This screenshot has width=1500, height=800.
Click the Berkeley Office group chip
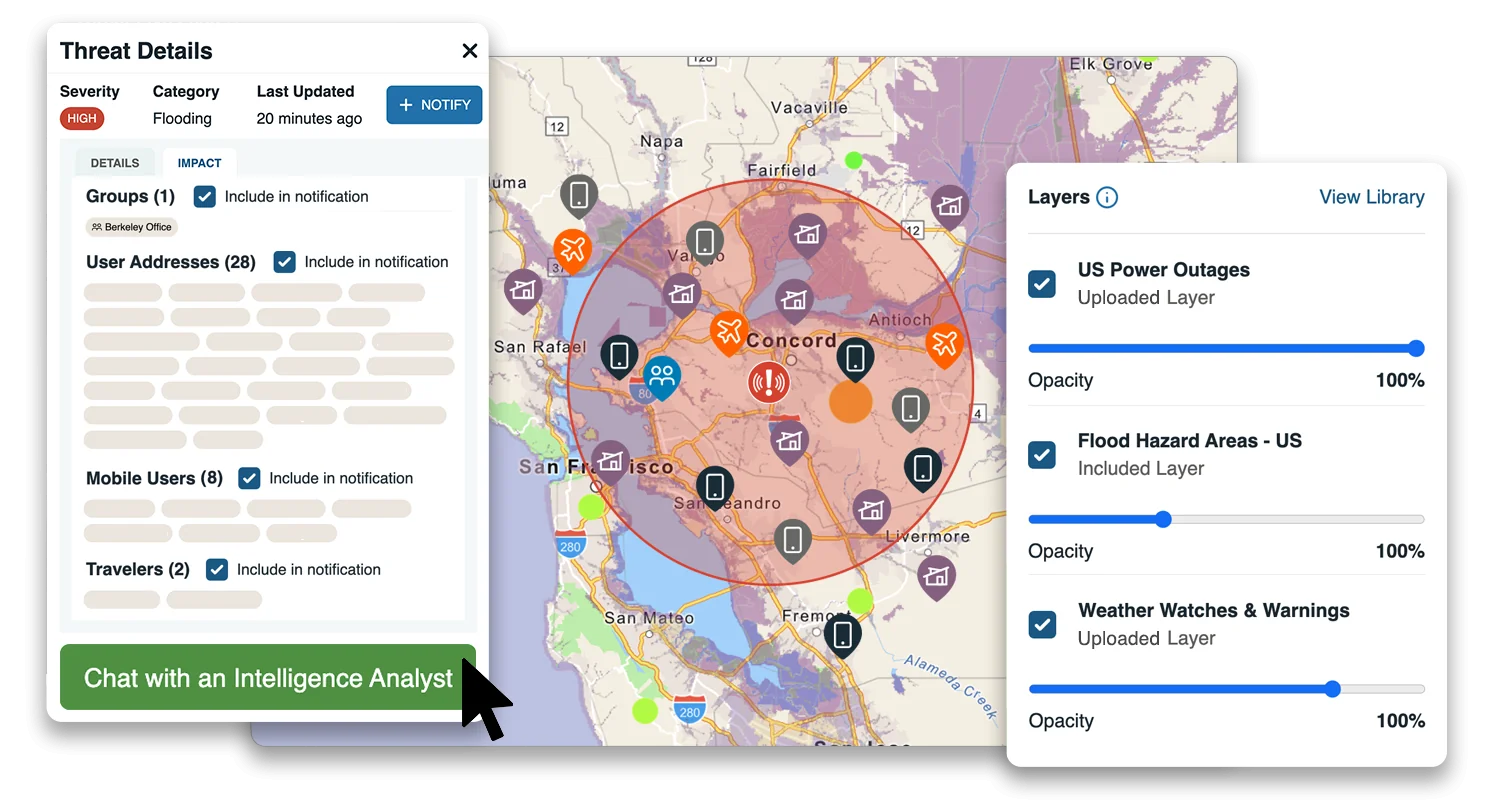pyautogui.click(x=131, y=227)
